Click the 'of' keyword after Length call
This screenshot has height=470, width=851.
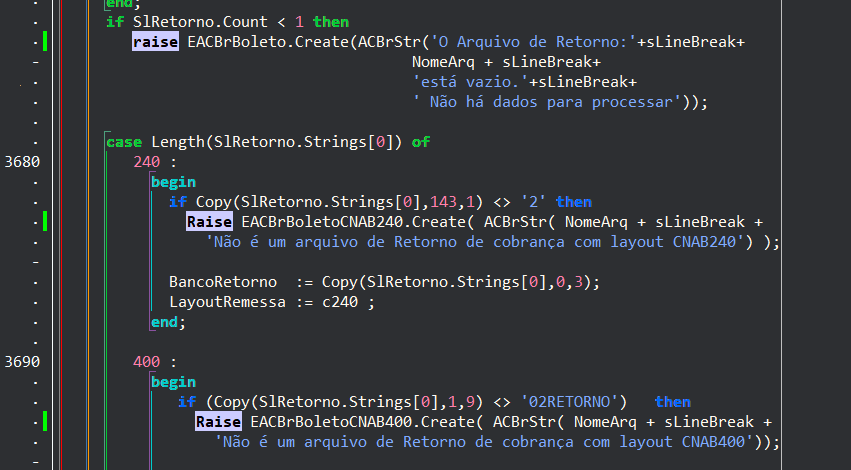[421, 142]
